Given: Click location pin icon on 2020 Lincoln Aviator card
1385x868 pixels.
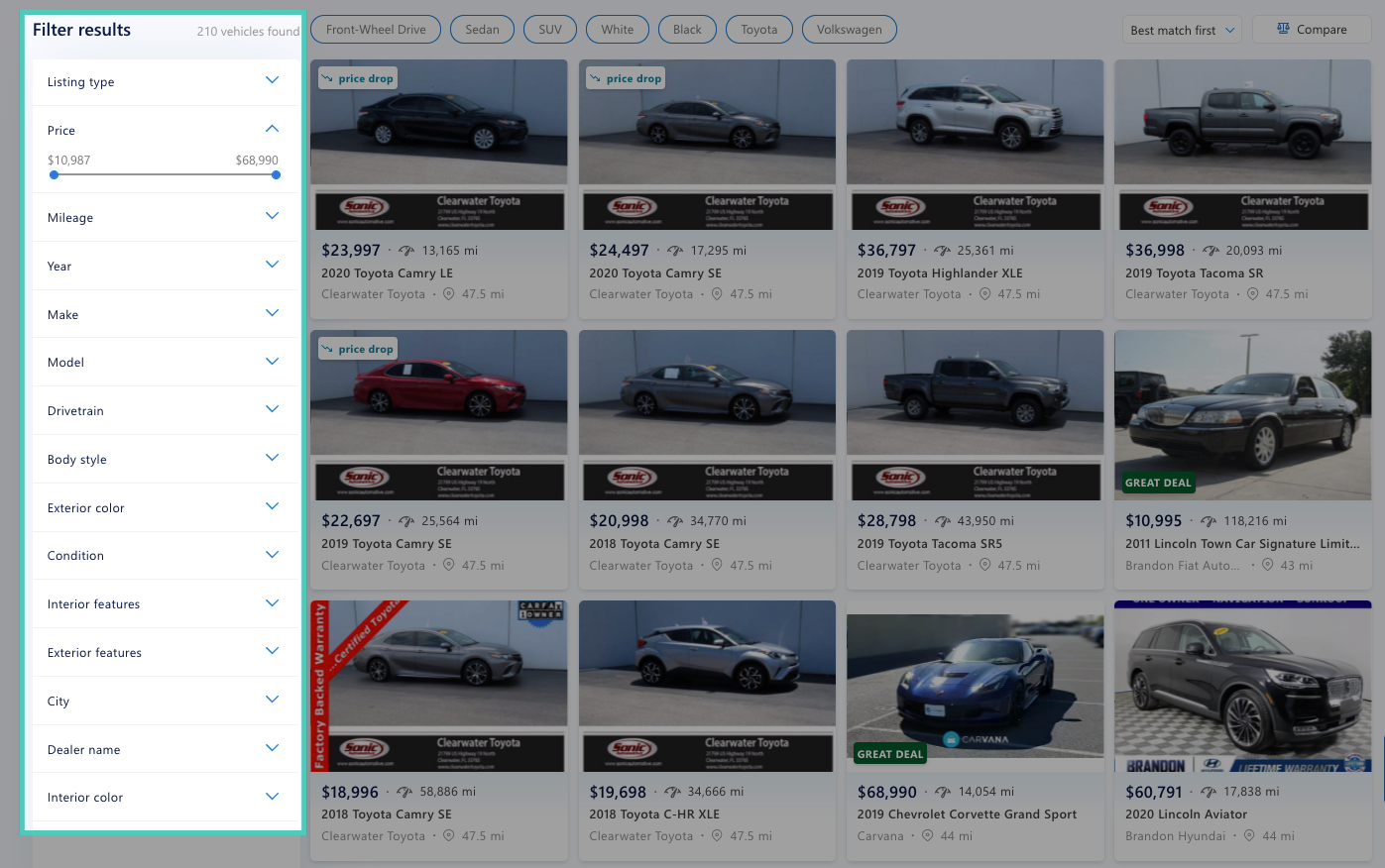Looking at the screenshot, I should pos(1249,835).
